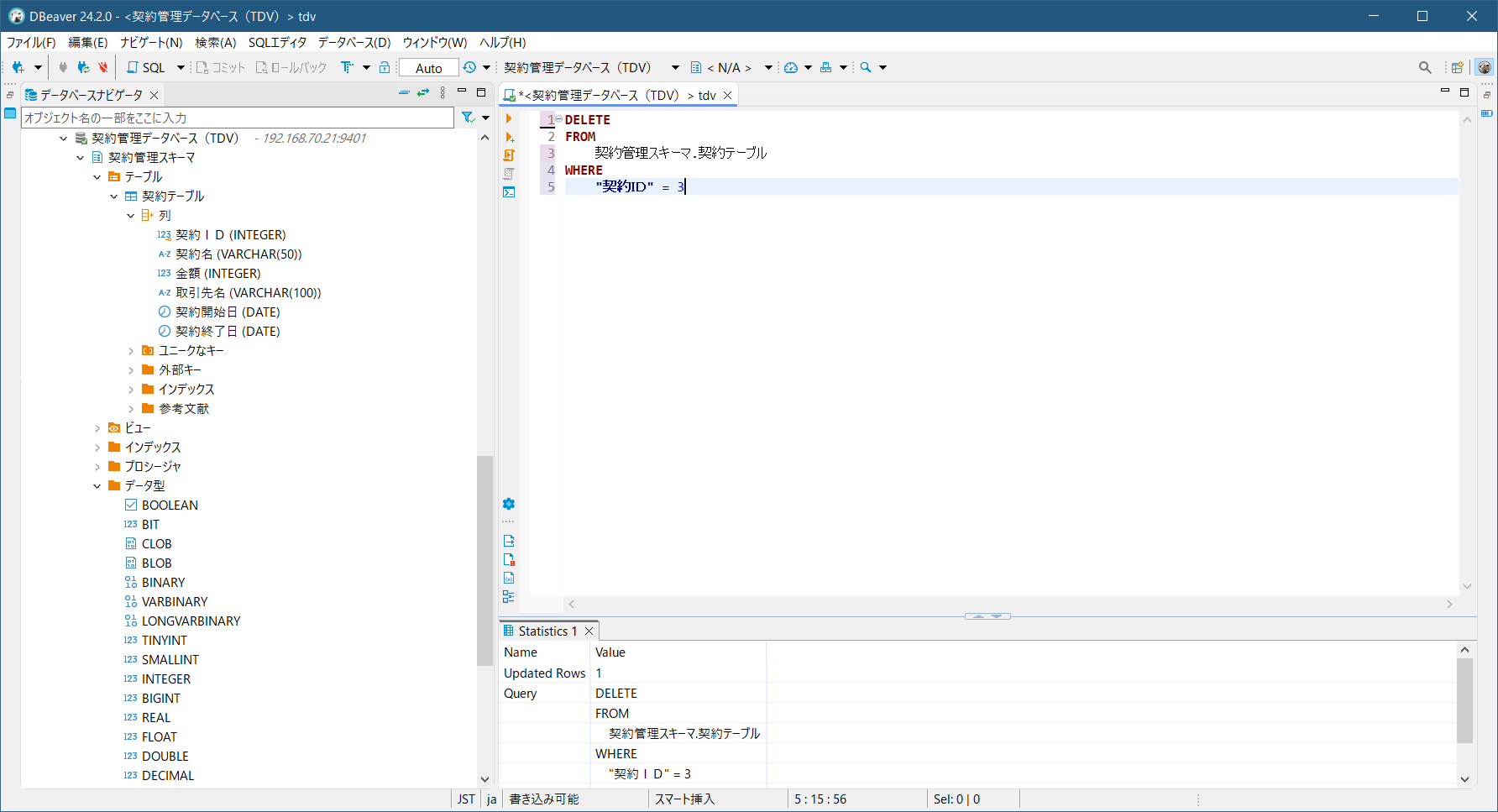The image size is (1498, 812).
Task: Click the navigator vertical scrollbar thumb
Action: point(484,560)
